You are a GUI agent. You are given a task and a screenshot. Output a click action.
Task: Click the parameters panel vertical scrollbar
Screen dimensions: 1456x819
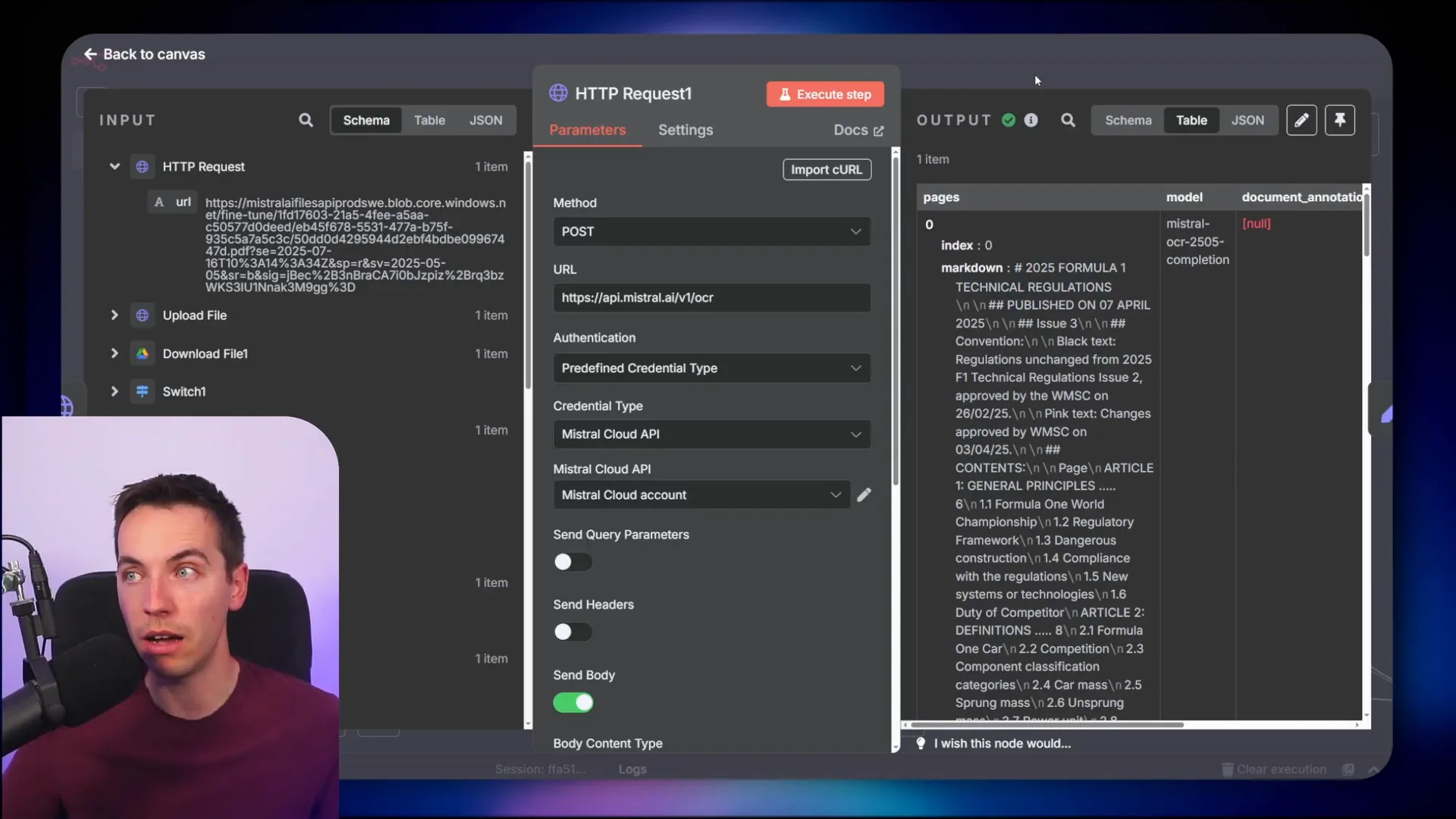pyautogui.click(x=896, y=320)
